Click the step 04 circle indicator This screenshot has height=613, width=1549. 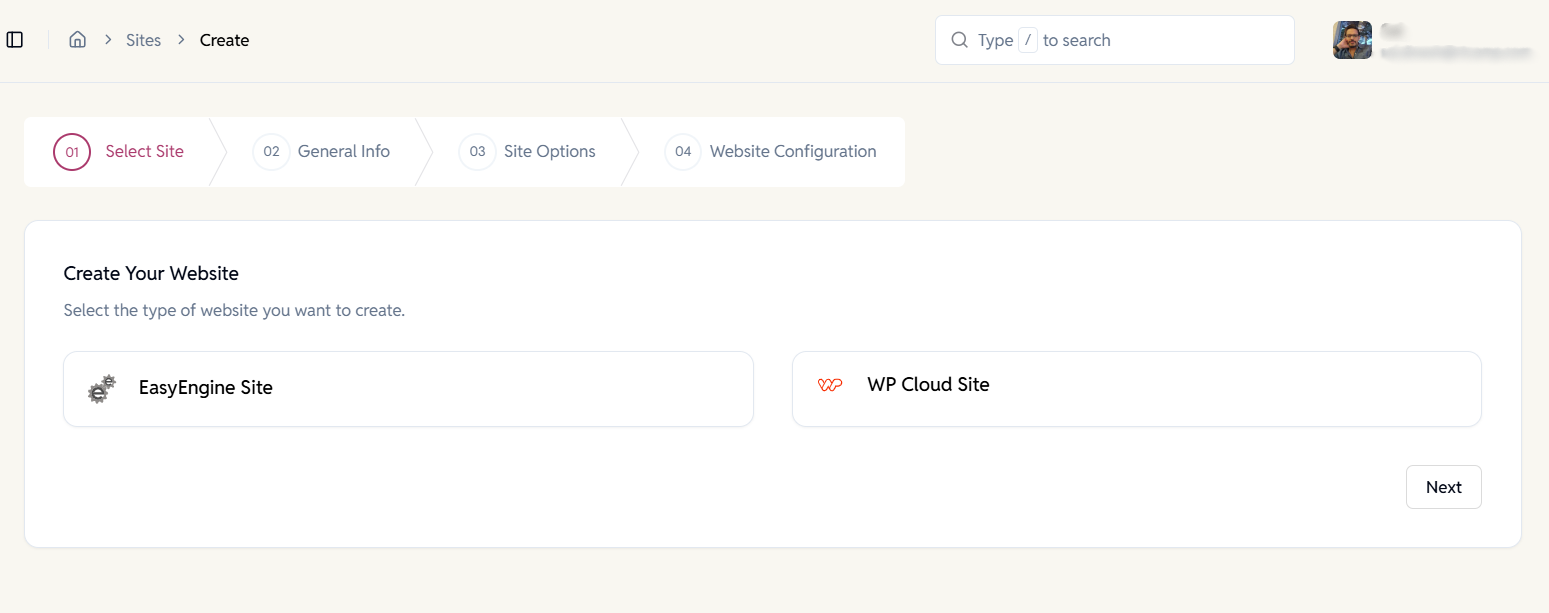683,152
